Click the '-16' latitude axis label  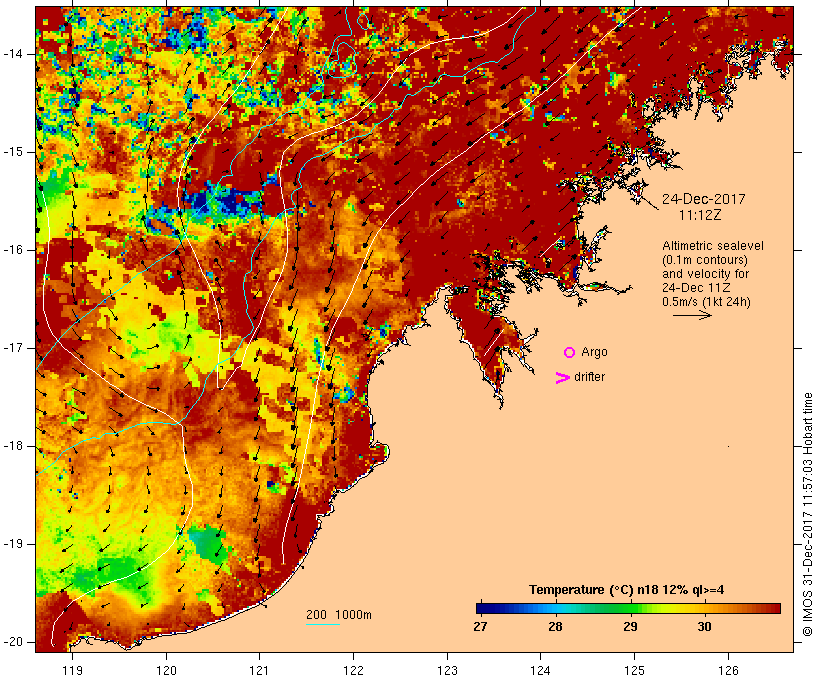[13, 250]
